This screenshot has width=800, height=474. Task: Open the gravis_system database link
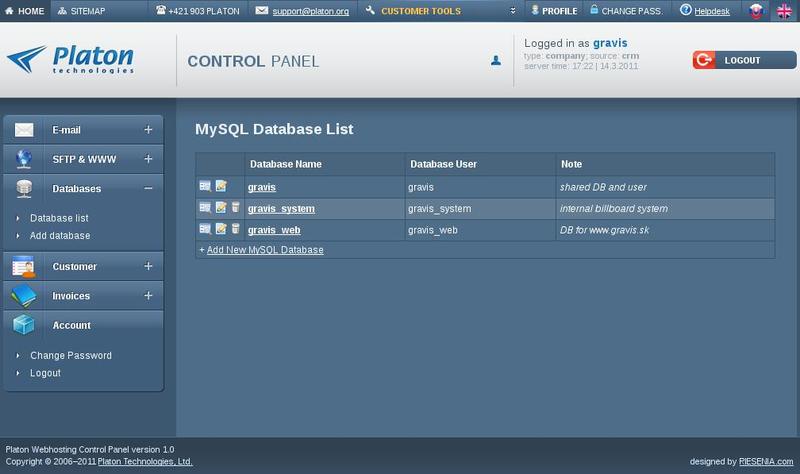click(281, 209)
